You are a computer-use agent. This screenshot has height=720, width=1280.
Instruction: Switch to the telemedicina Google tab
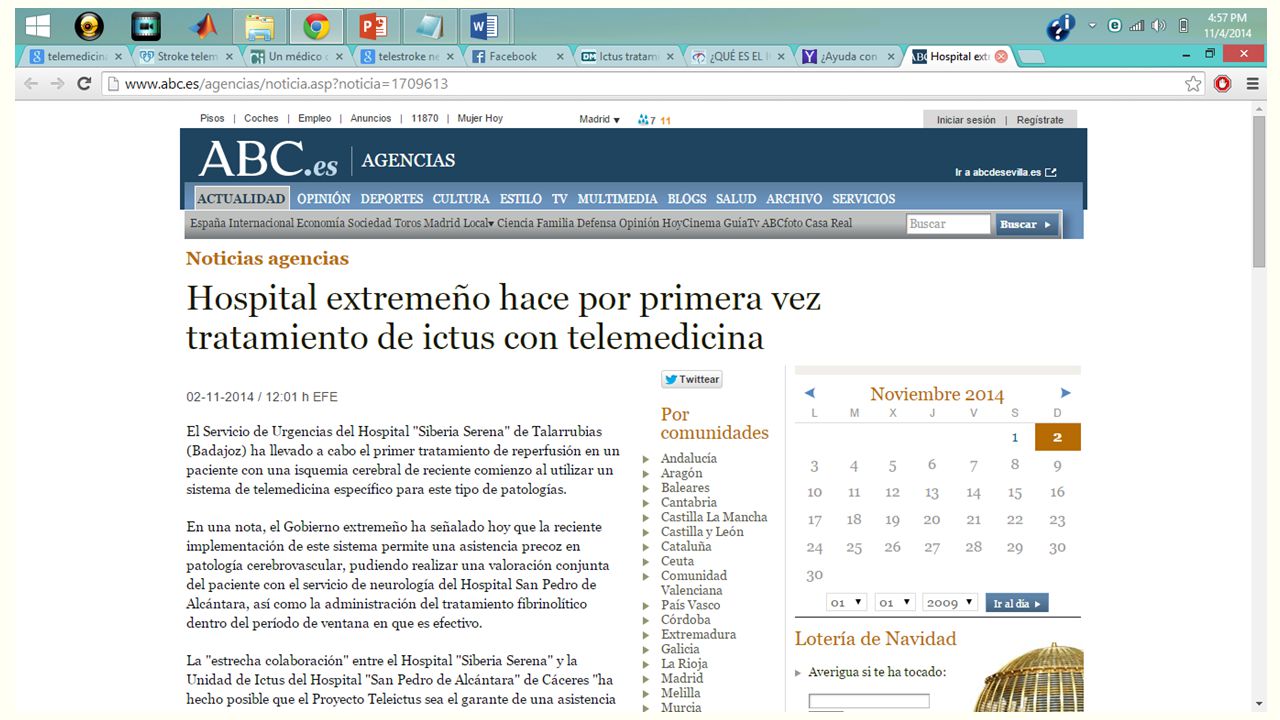pyautogui.click(x=76, y=57)
